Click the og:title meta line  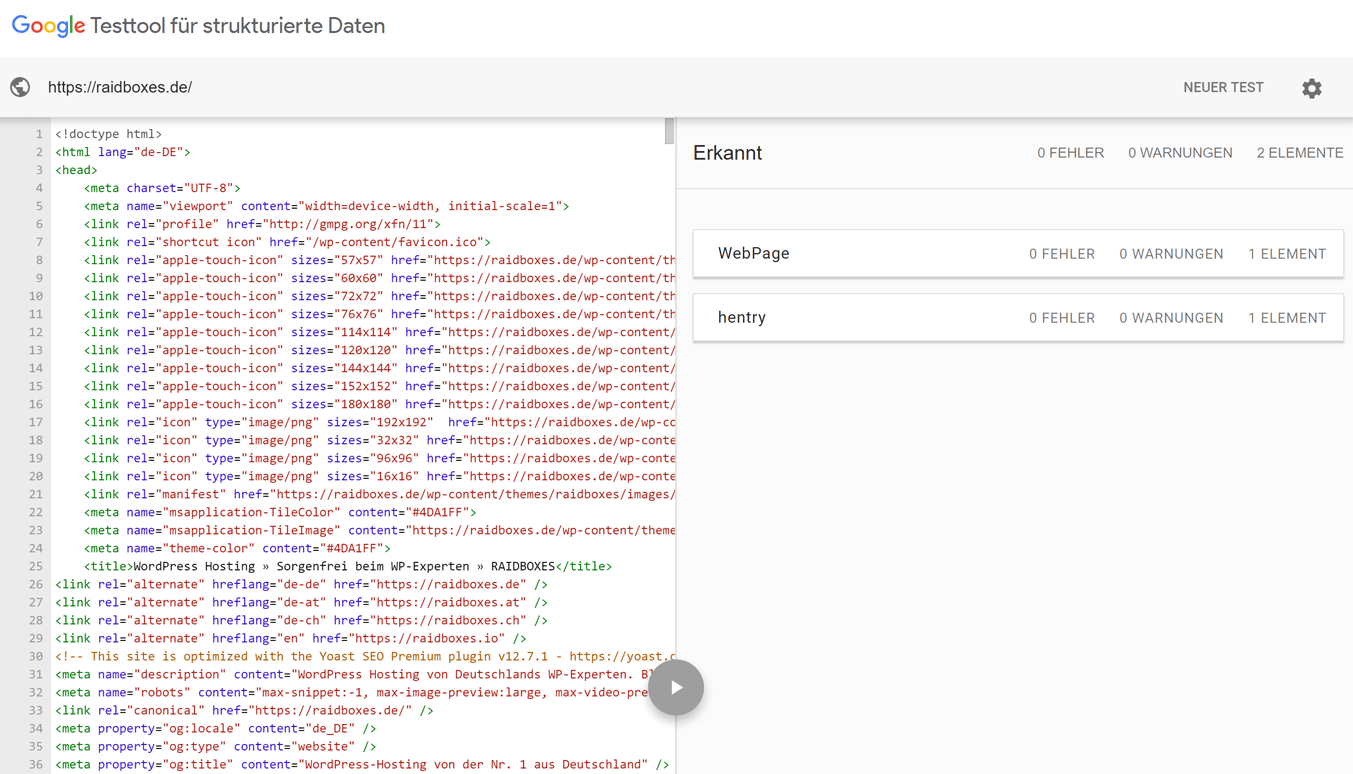[x=362, y=764]
